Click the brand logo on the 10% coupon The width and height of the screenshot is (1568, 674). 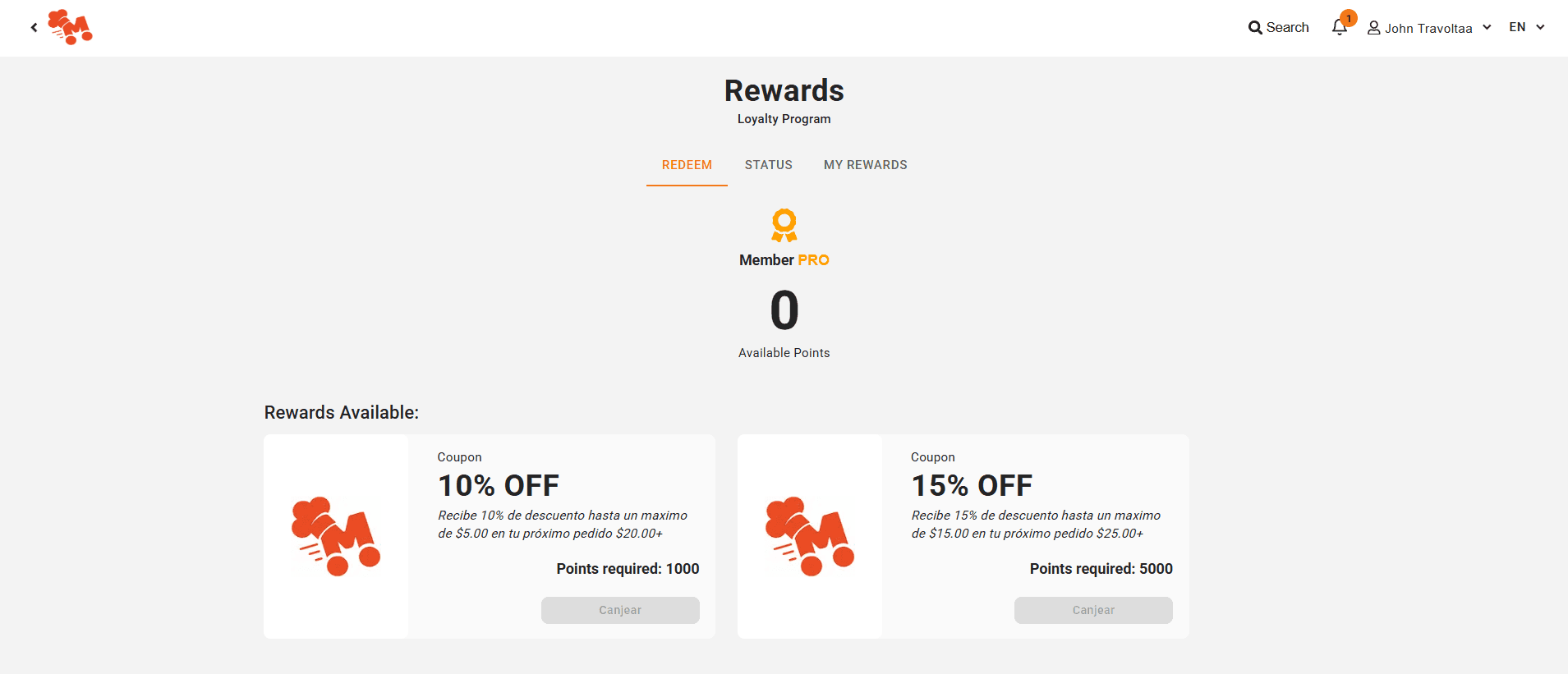coord(335,536)
